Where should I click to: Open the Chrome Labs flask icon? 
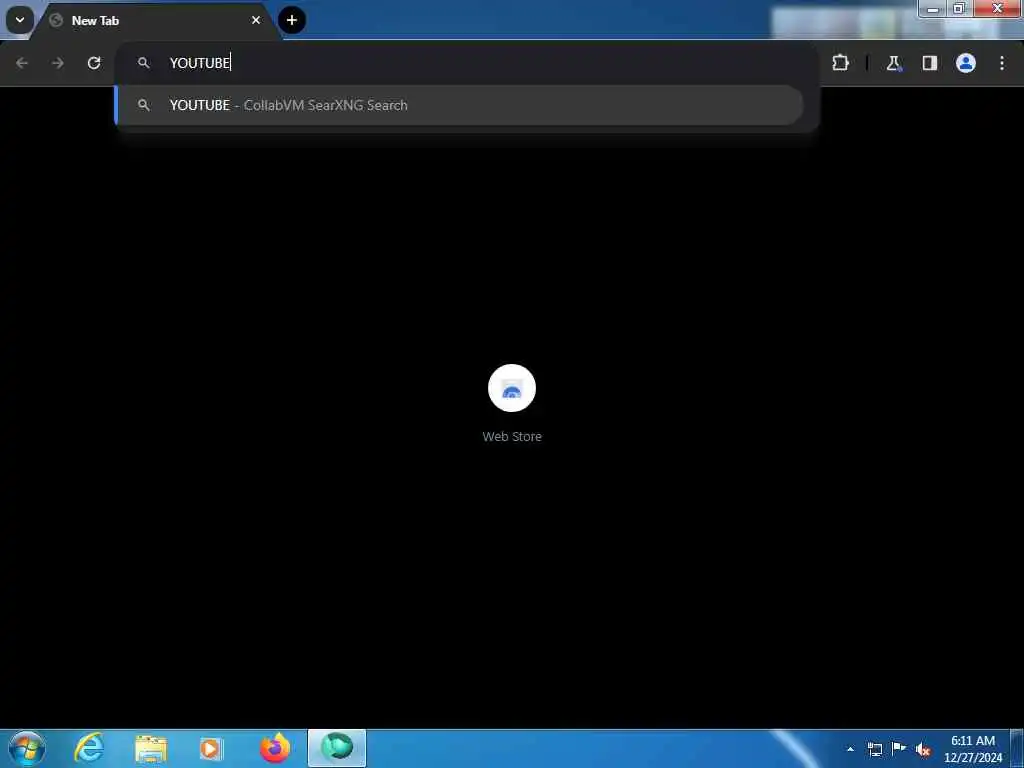893,63
